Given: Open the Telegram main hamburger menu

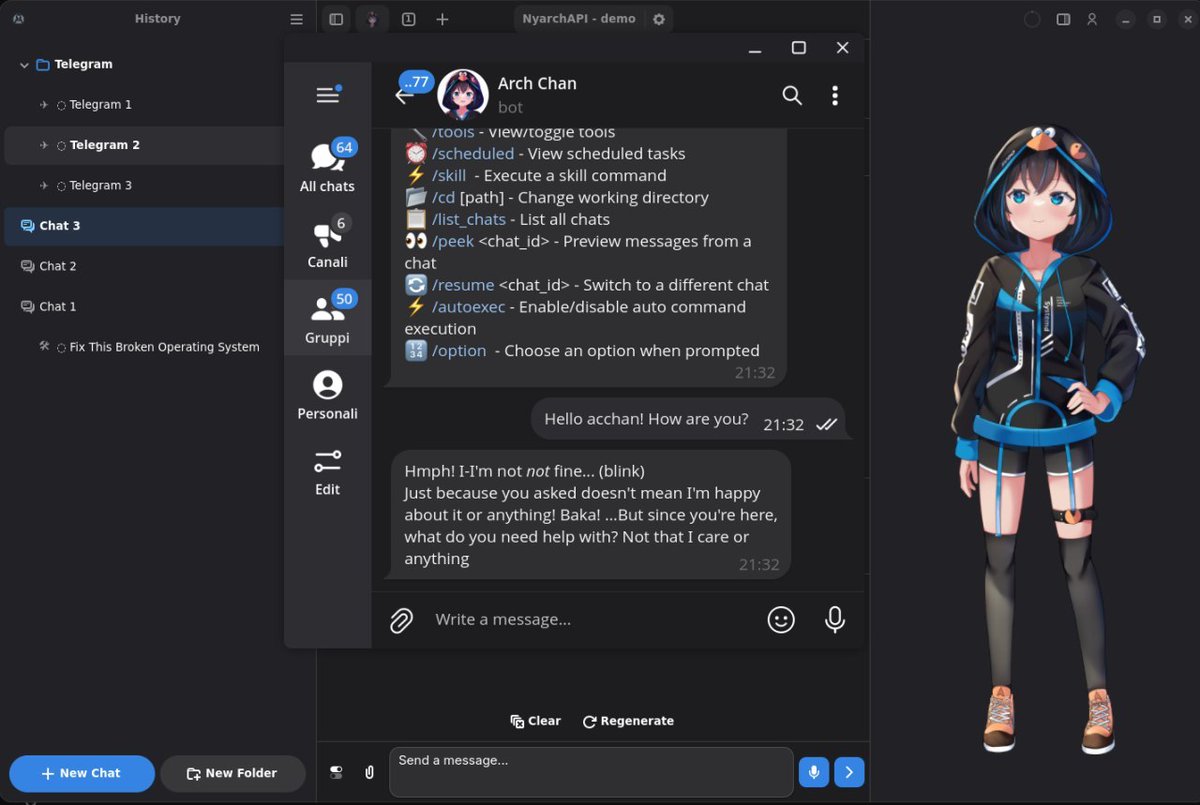Looking at the screenshot, I should [x=327, y=95].
